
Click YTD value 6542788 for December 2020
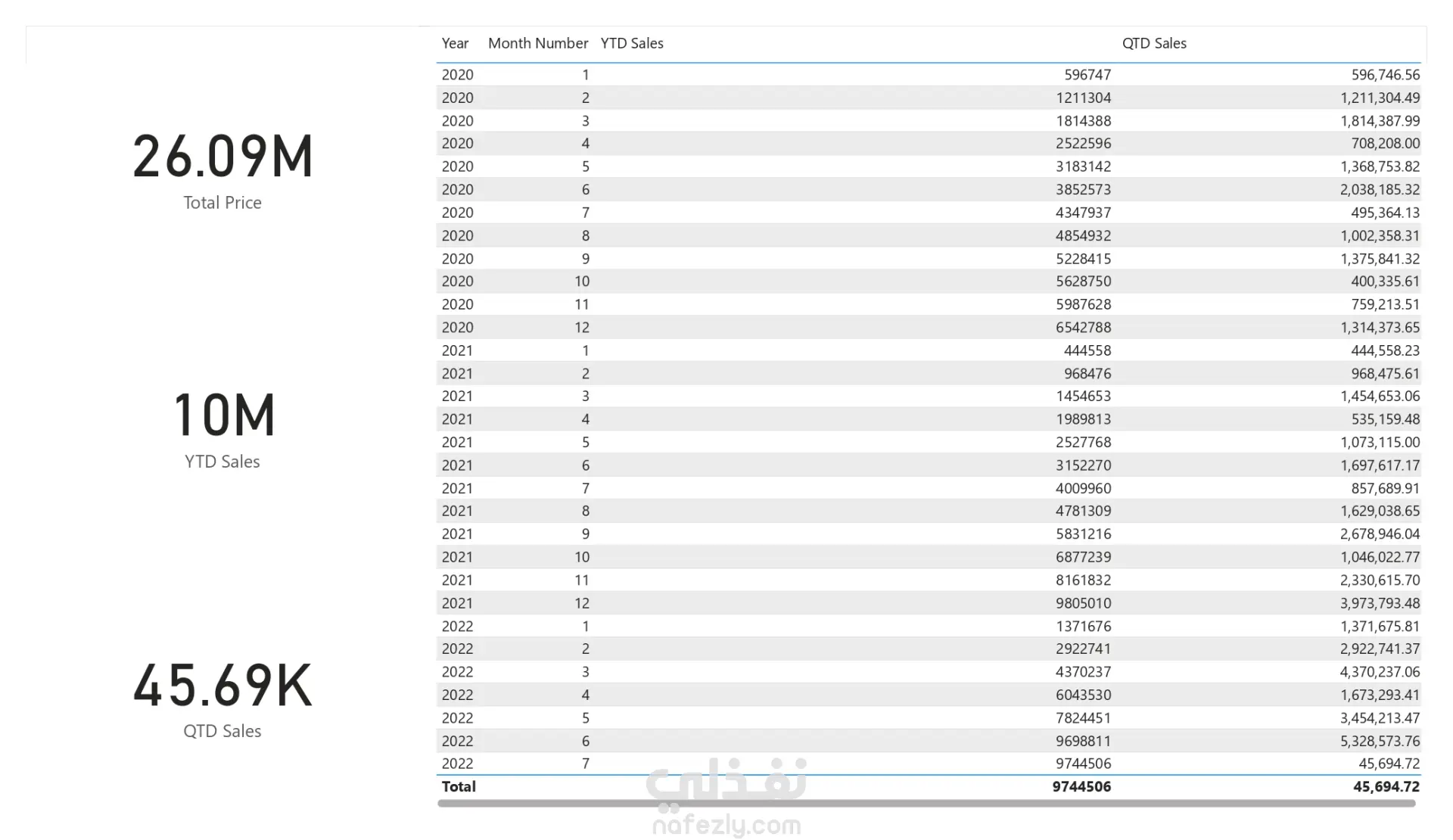(x=1083, y=328)
